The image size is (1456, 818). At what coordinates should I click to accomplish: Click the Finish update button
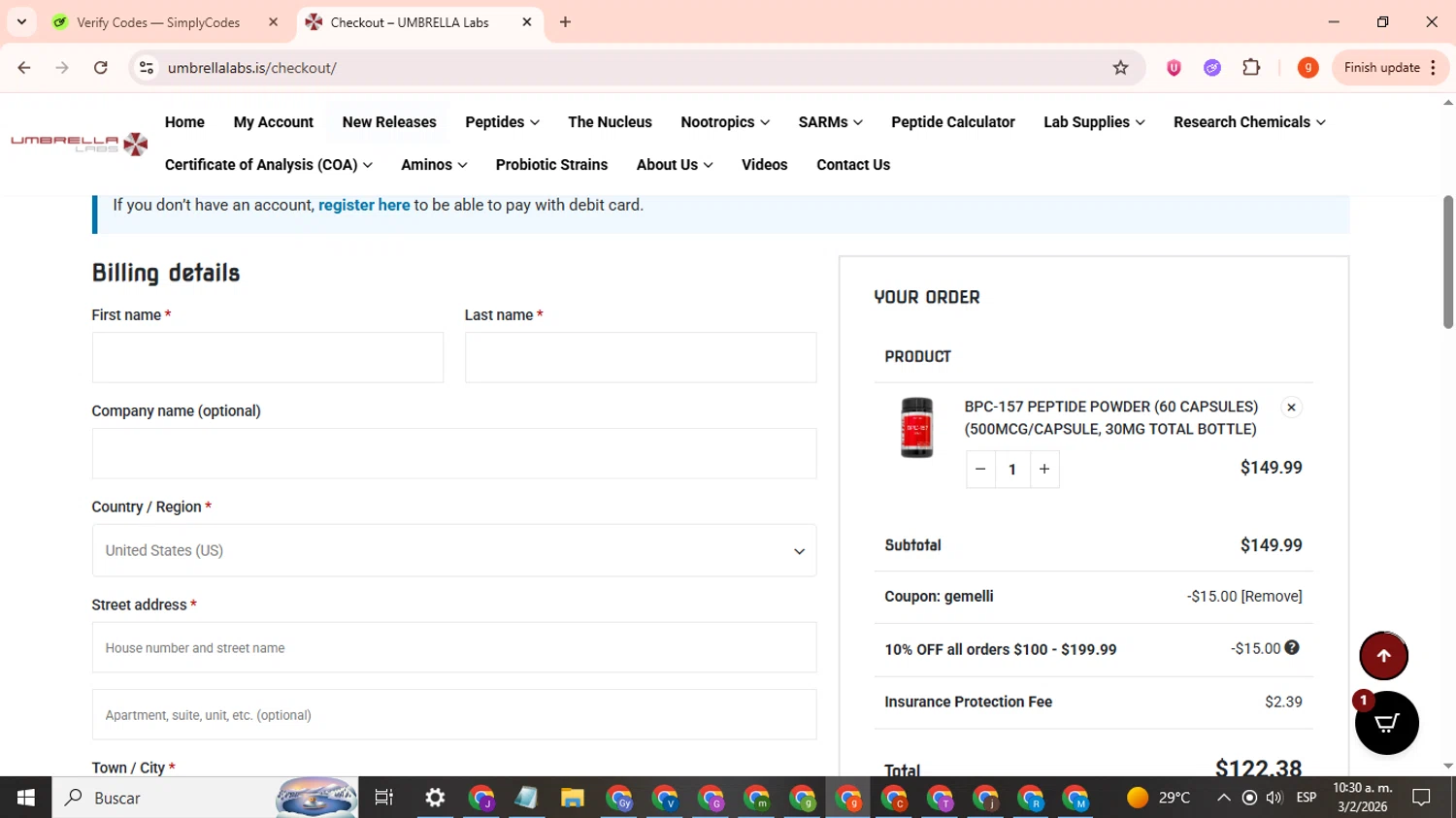[1390, 68]
